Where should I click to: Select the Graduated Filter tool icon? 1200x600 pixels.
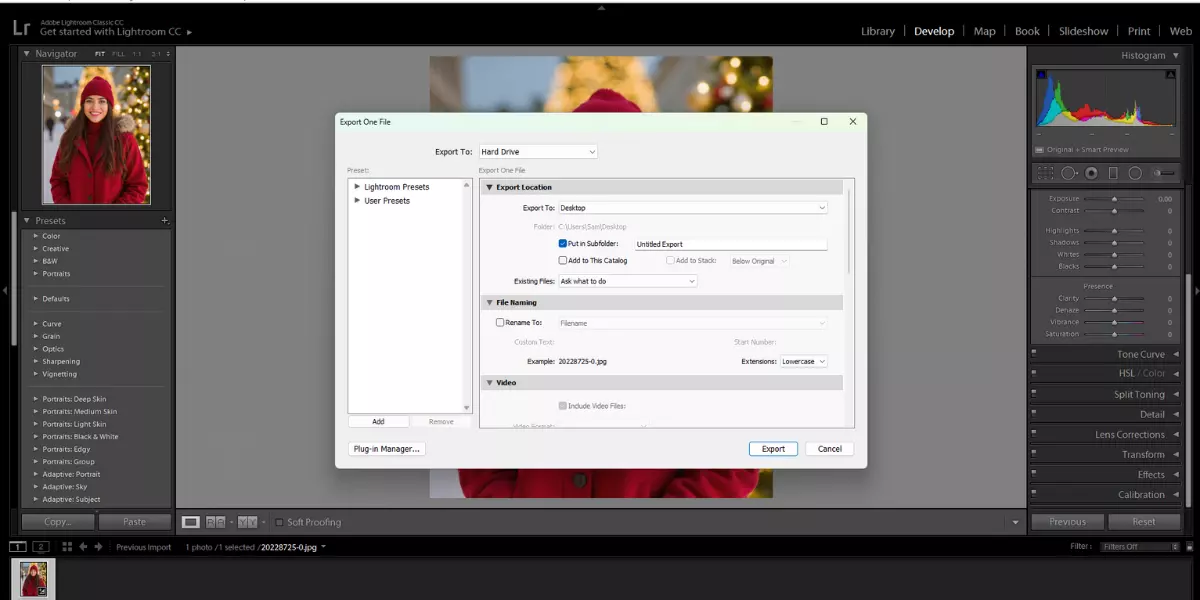tap(1113, 173)
